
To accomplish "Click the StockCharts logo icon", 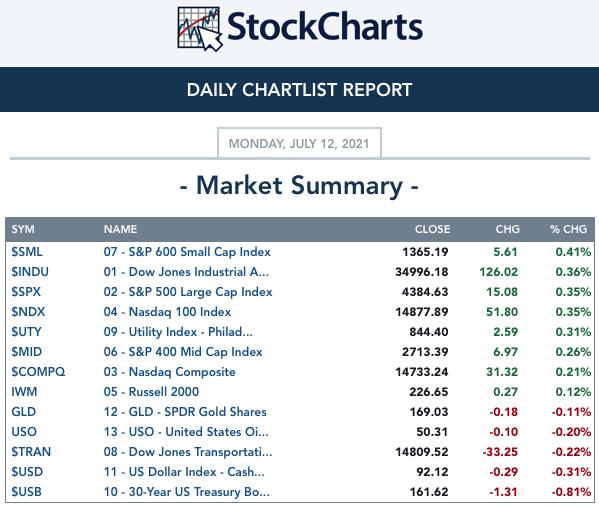I will point(200,29).
